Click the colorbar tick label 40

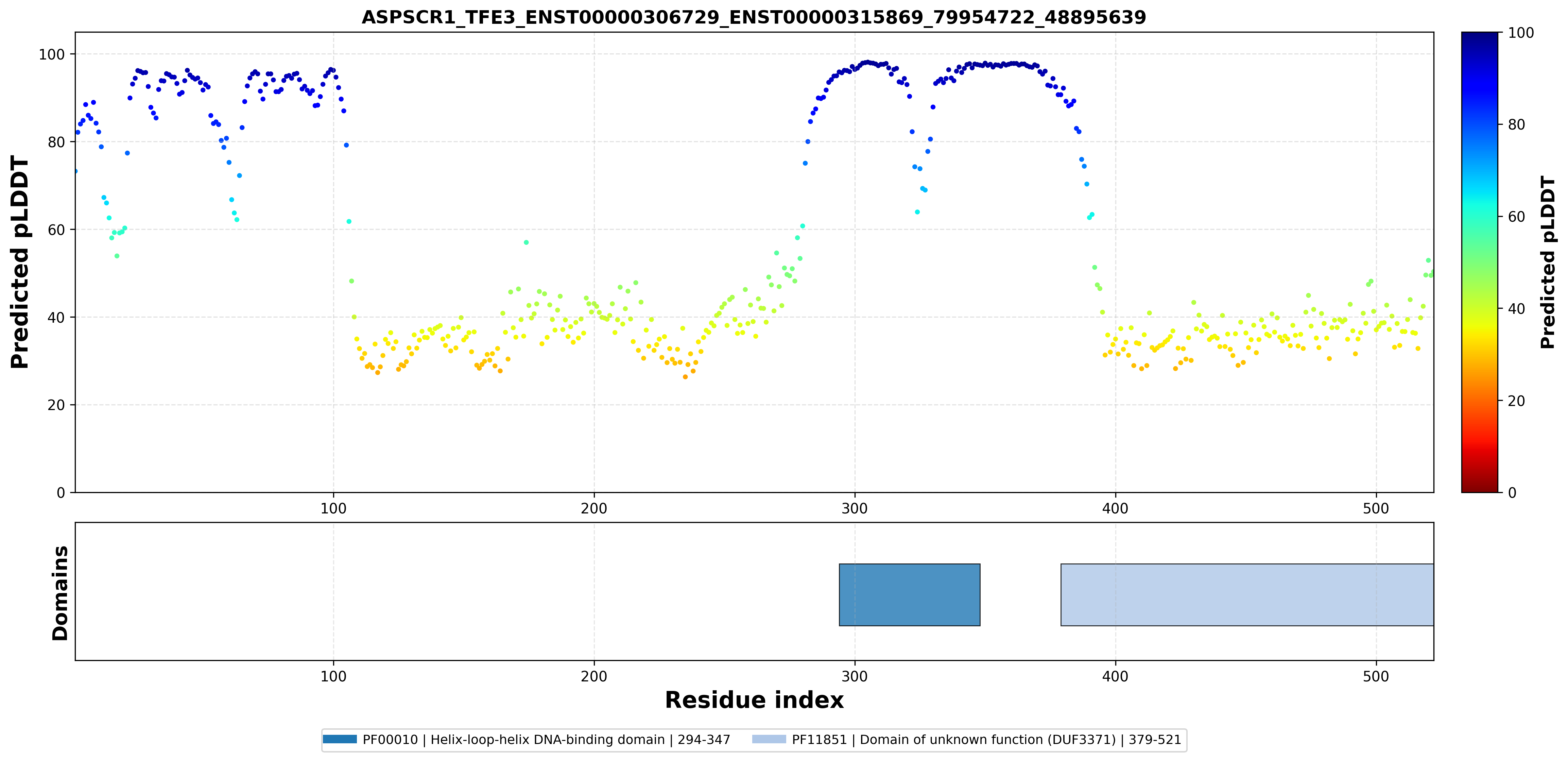(x=1516, y=309)
